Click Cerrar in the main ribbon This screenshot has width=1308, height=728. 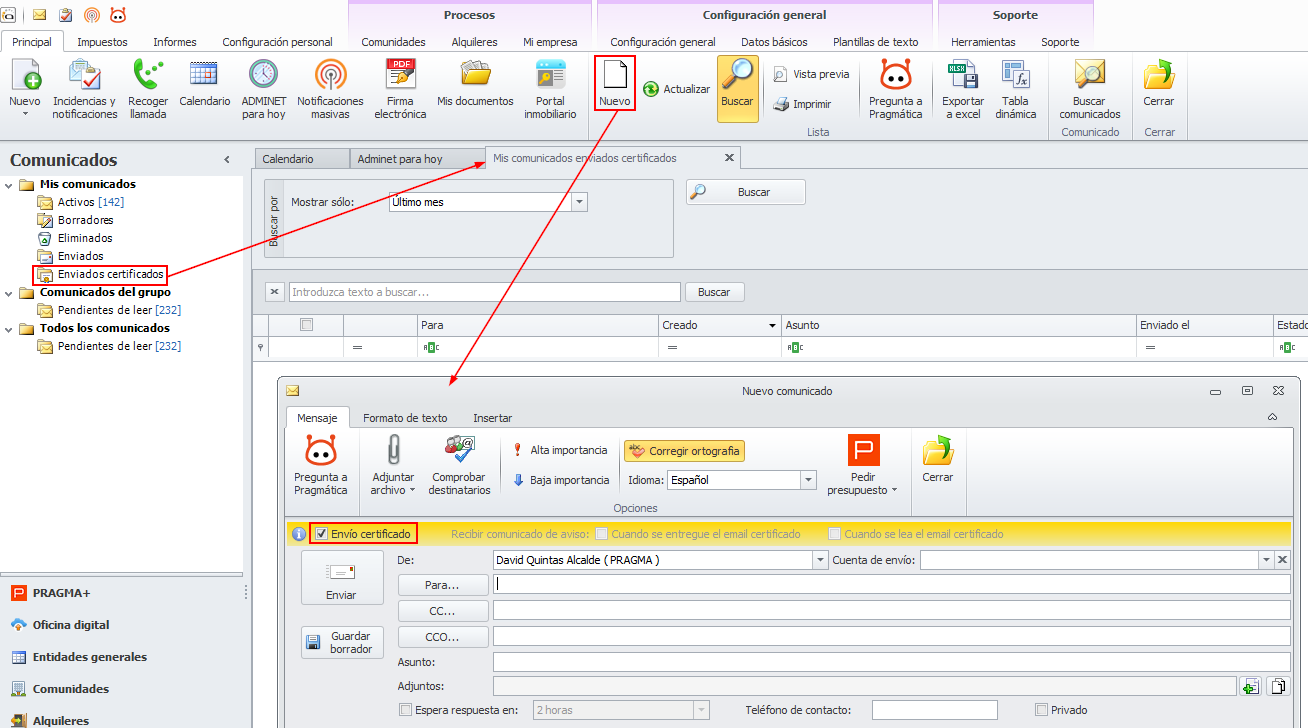pos(1159,83)
